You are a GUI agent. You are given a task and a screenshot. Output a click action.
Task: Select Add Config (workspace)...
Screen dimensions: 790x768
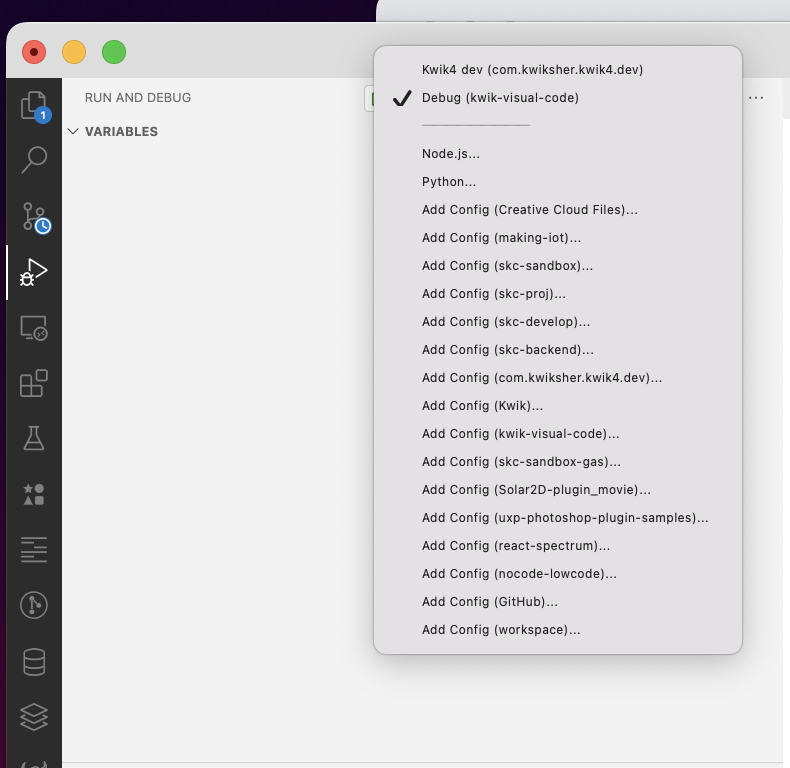[558, 629]
